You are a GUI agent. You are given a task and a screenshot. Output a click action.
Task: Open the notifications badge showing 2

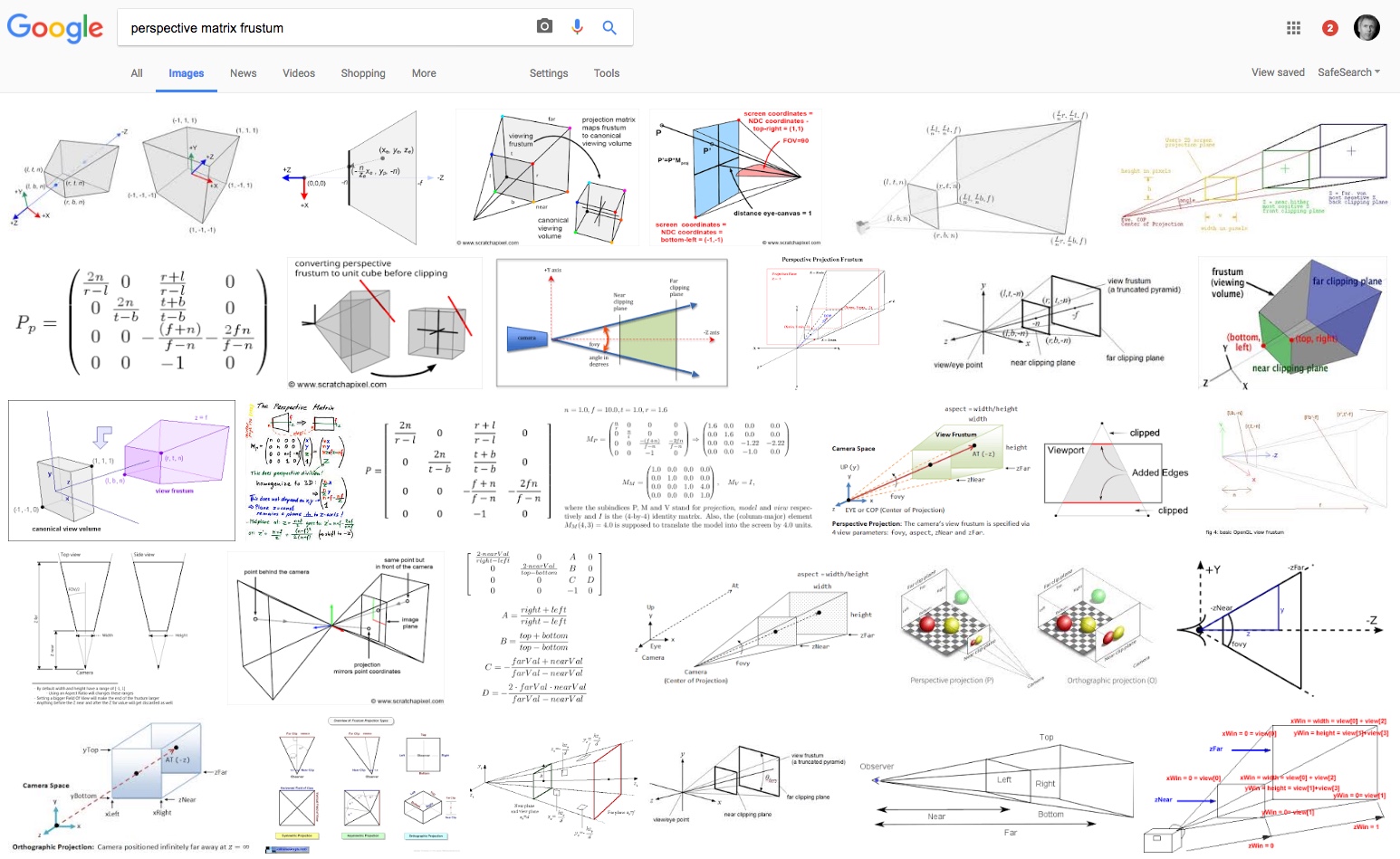coord(1329,28)
